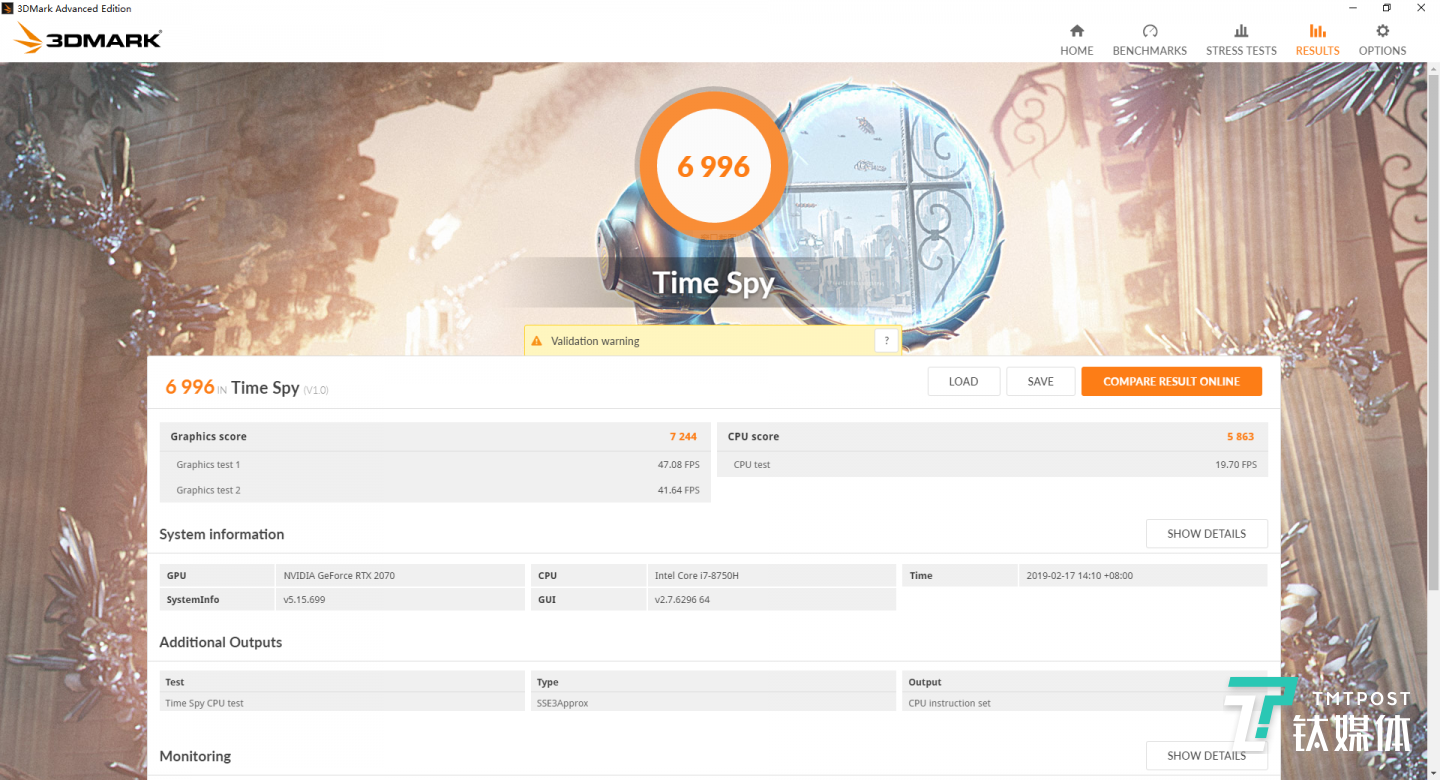1440x780 pixels.
Task: Click the 3DMark logo in header
Action: coord(88,40)
